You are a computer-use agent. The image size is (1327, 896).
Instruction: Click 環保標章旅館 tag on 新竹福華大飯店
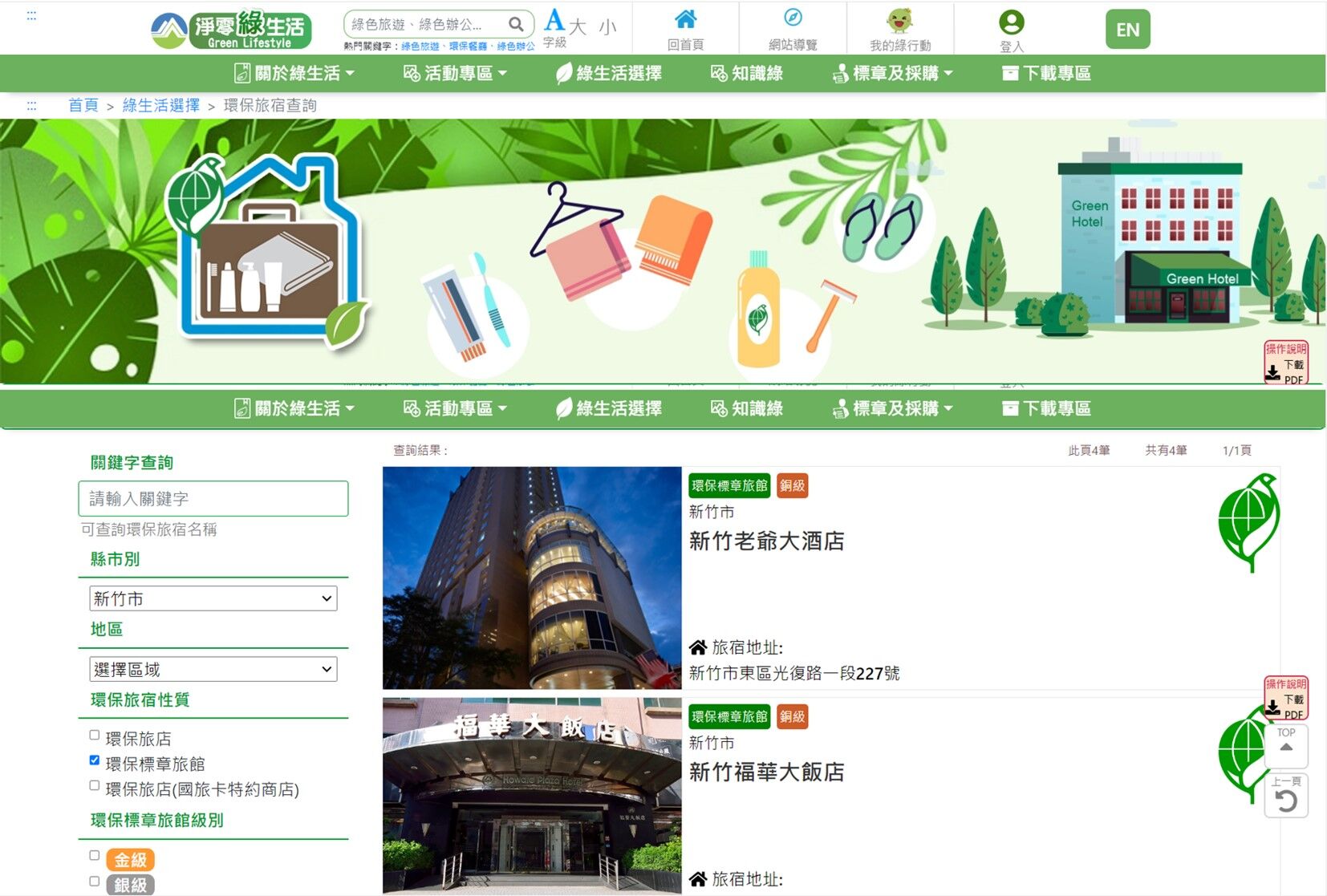click(x=729, y=716)
